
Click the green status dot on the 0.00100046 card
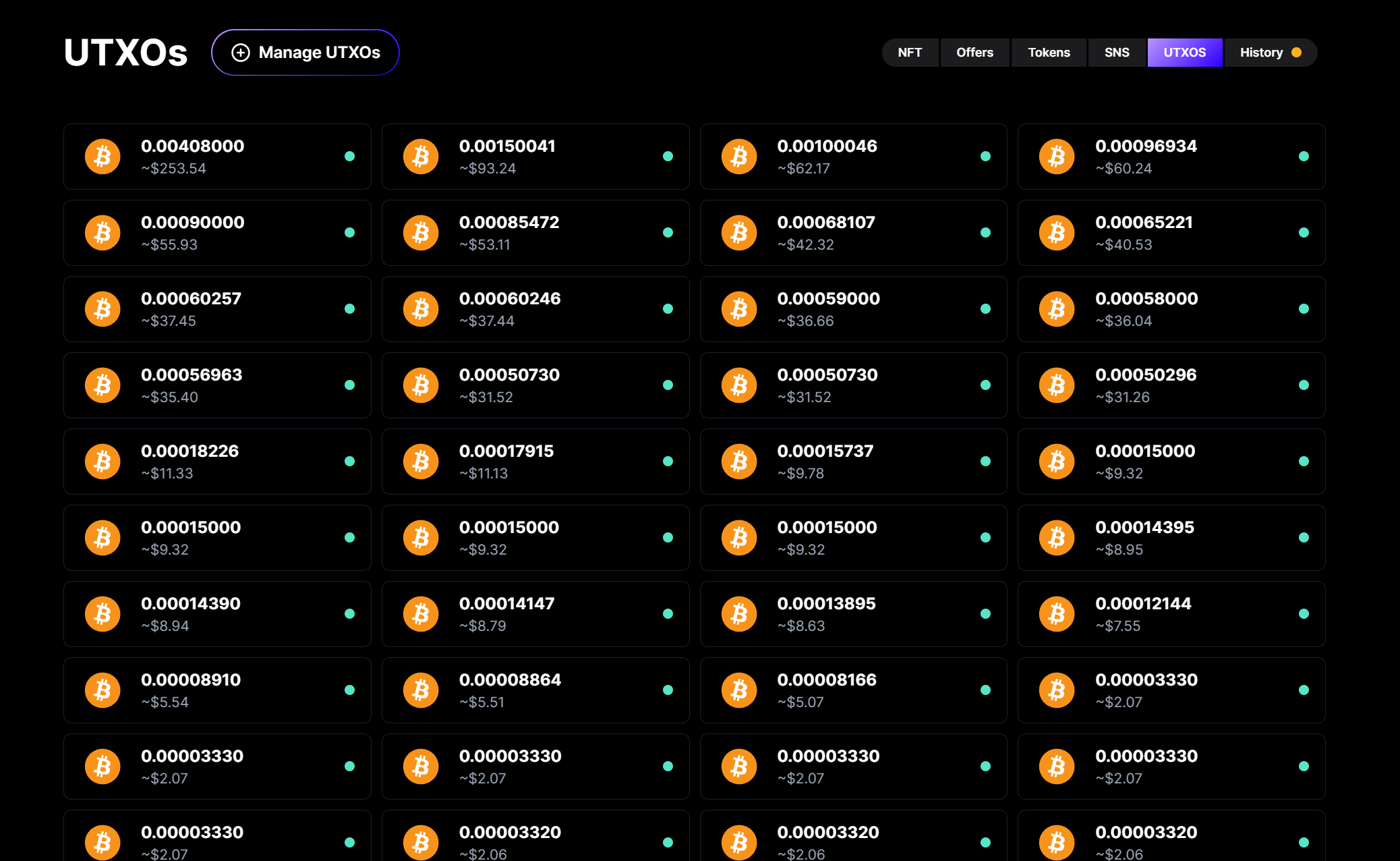[x=985, y=157]
